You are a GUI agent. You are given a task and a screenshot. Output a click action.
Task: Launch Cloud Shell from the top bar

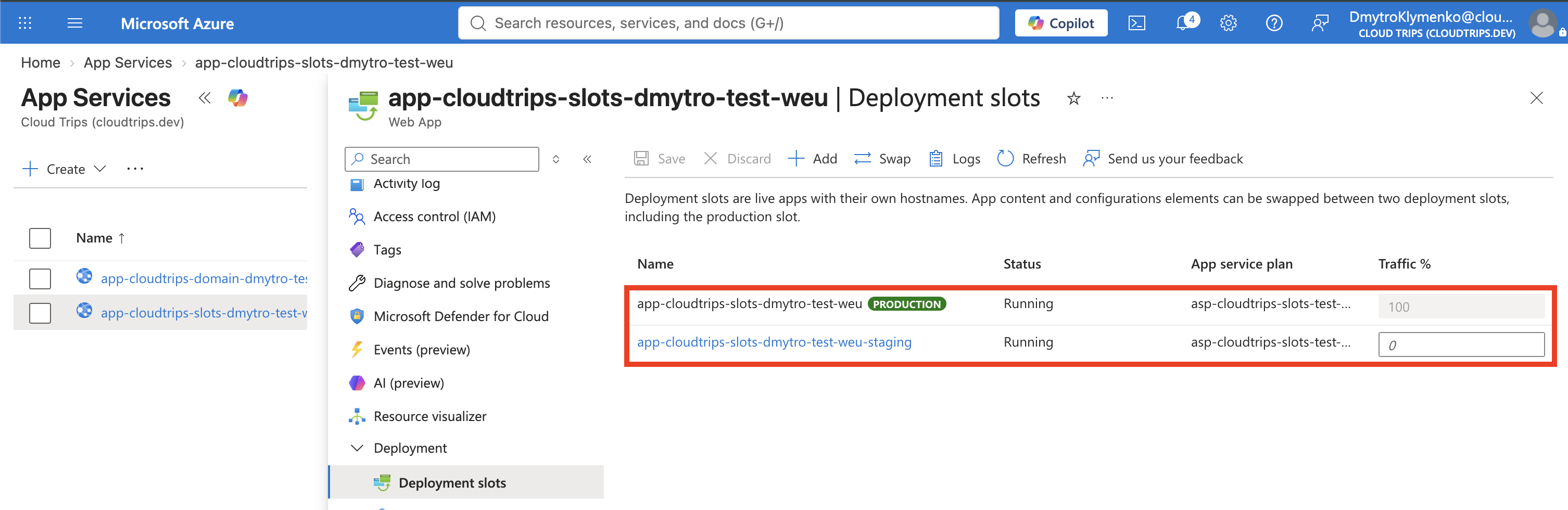[x=1136, y=23]
